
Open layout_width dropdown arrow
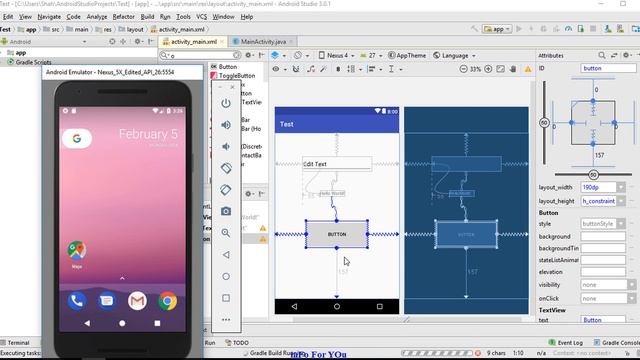click(x=621, y=187)
